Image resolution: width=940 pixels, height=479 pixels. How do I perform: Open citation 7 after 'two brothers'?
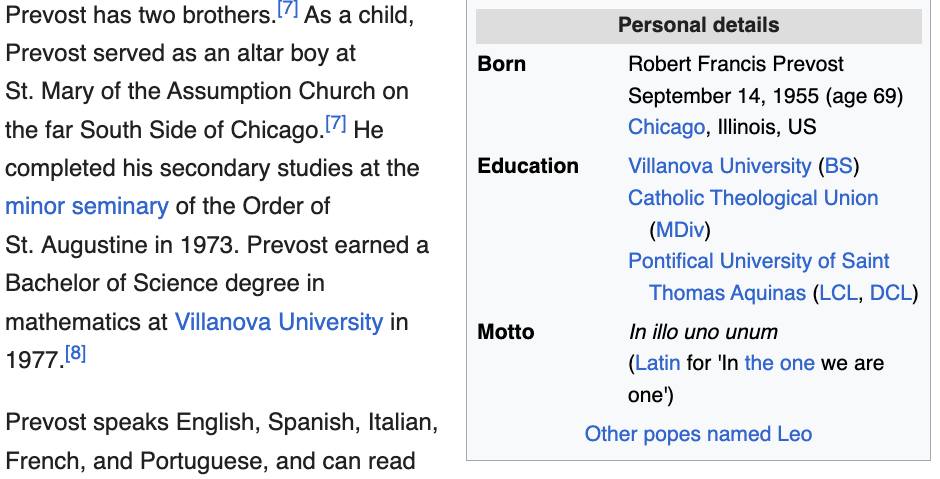[x=289, y=11]
